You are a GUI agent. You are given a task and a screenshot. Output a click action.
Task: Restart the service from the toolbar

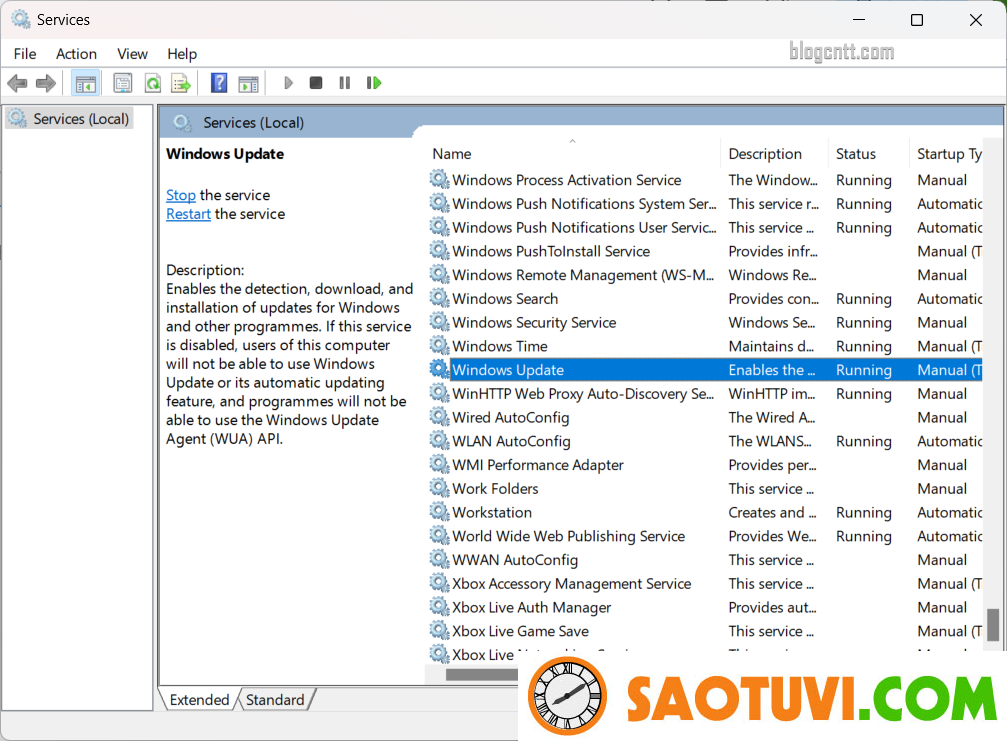[x=374, y=83]
